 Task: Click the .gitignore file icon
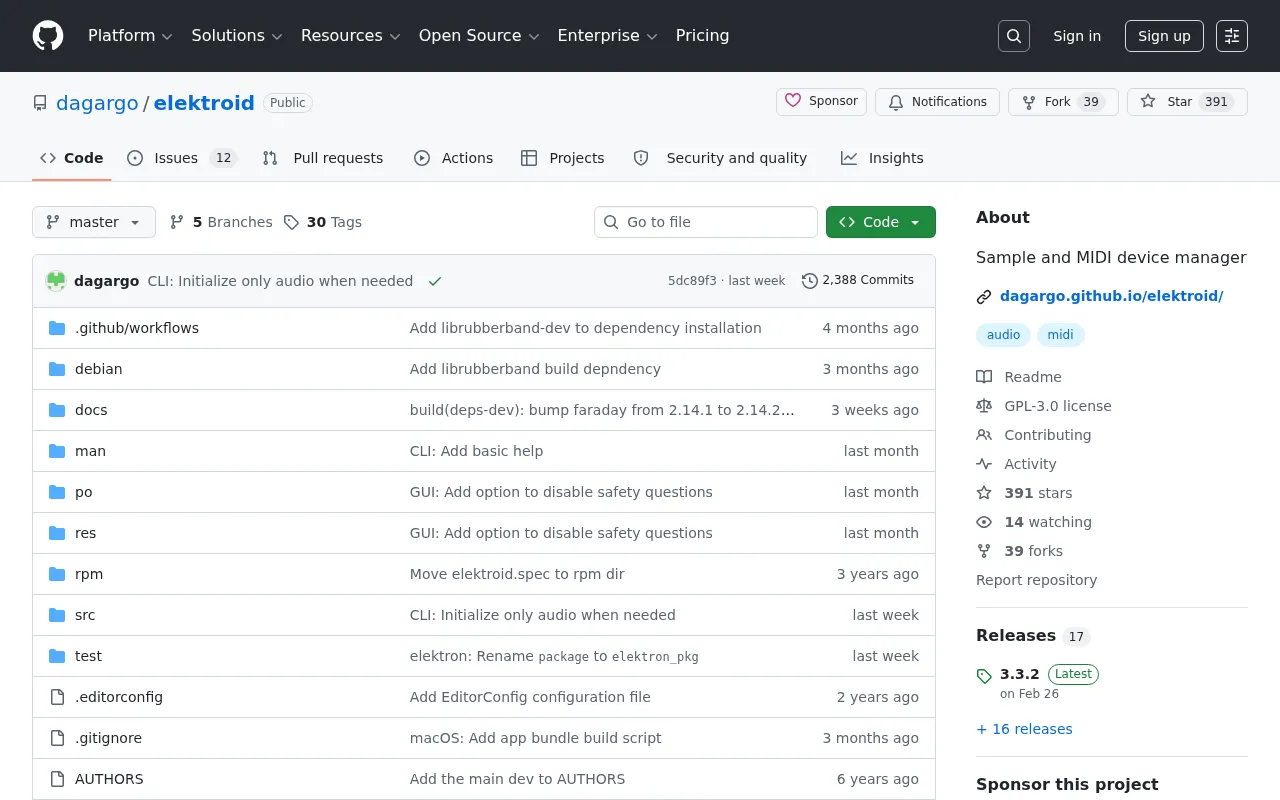pos(57,738)
